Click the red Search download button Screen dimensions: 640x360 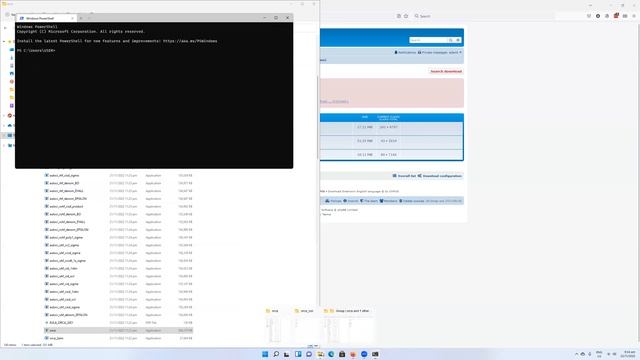tap(446, 71)
